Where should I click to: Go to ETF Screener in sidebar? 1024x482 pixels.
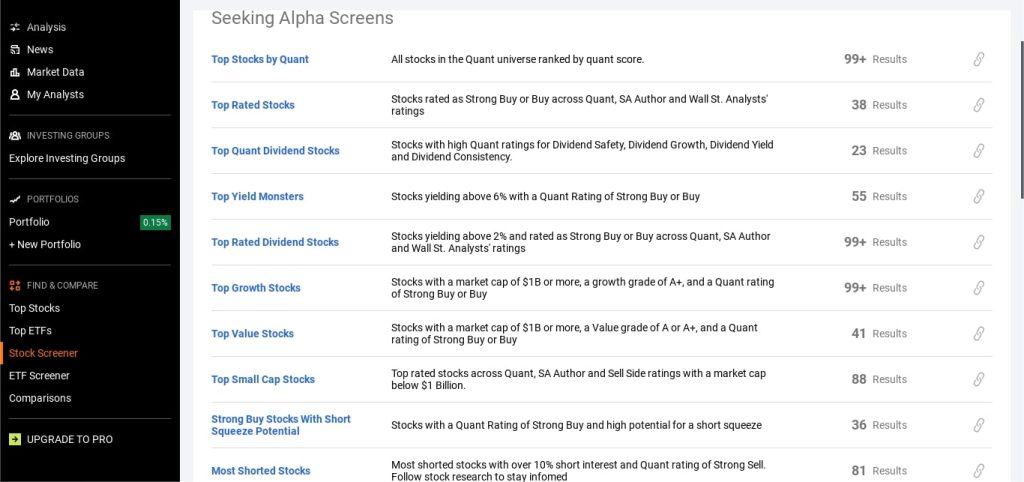(40, 376)
